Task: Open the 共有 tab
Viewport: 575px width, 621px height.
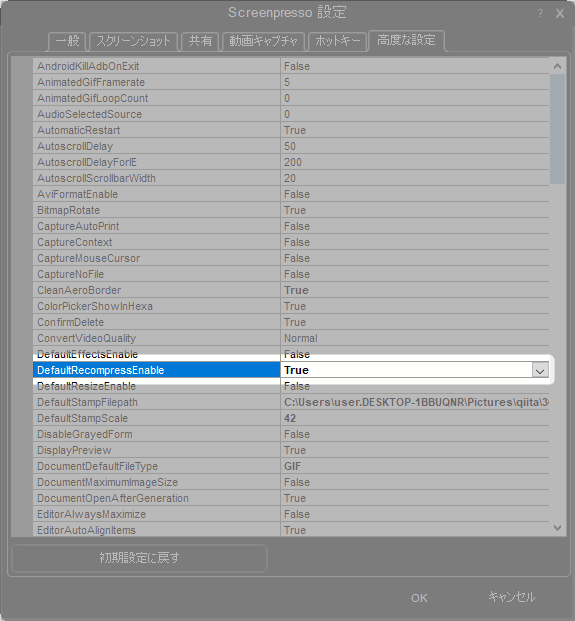Action: (x=200, y=41)
